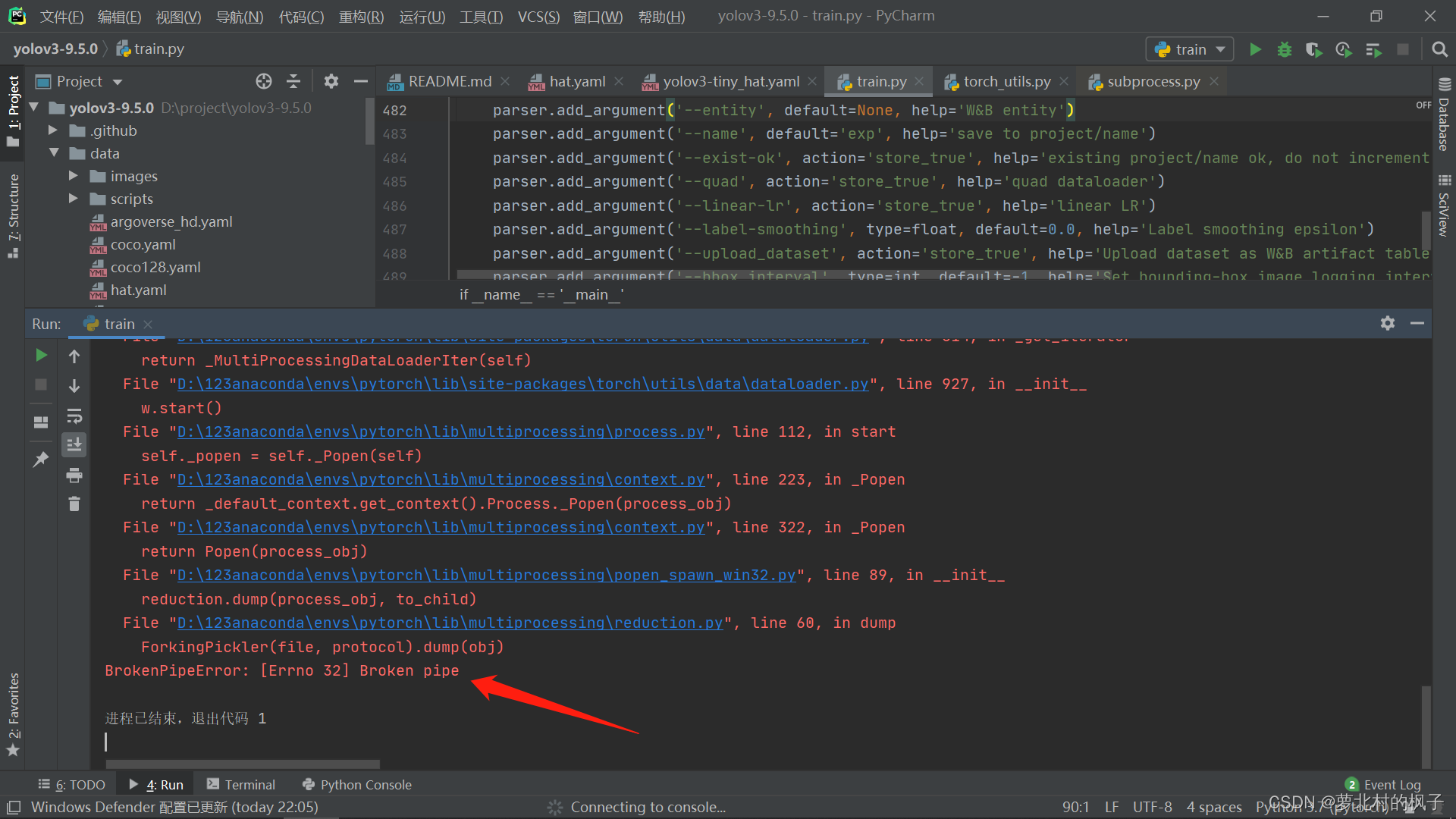Toggle scroll to end in Run console
Screen dimensions: 1456x819
coord(74,445)
